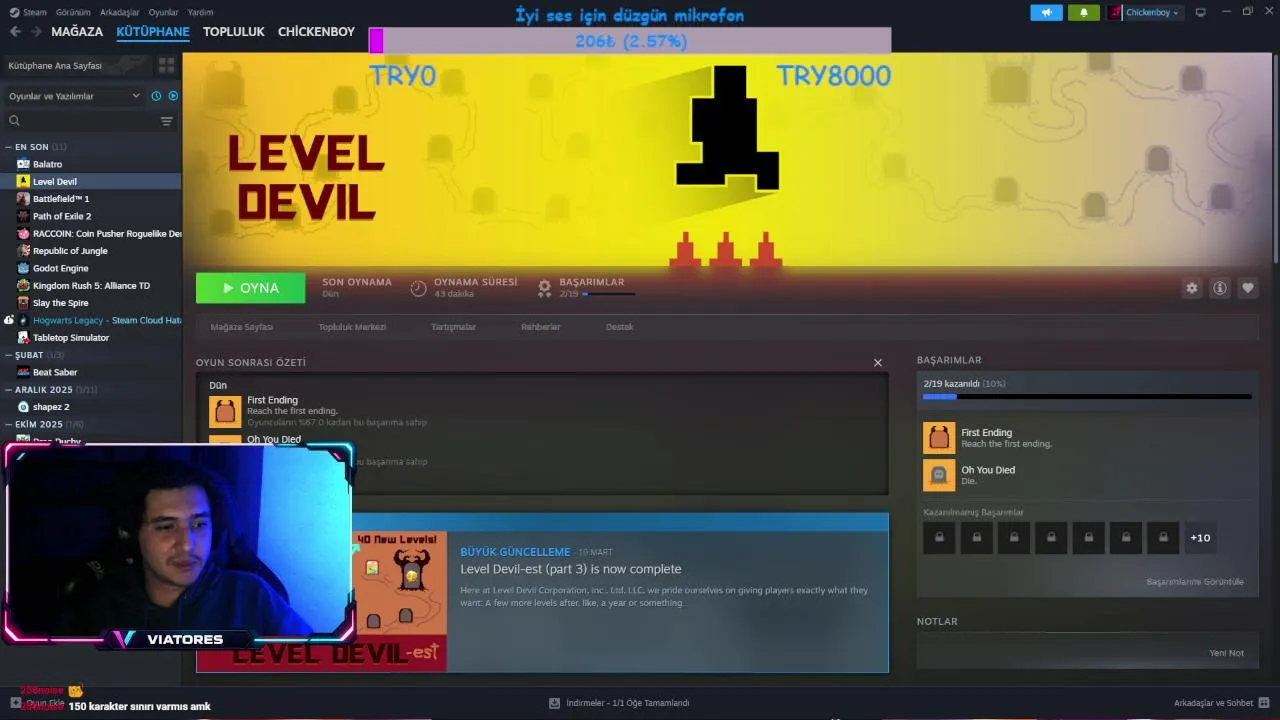Select RACCOIN: Coin Pusher Roguelike game

(x=92, y=233)
